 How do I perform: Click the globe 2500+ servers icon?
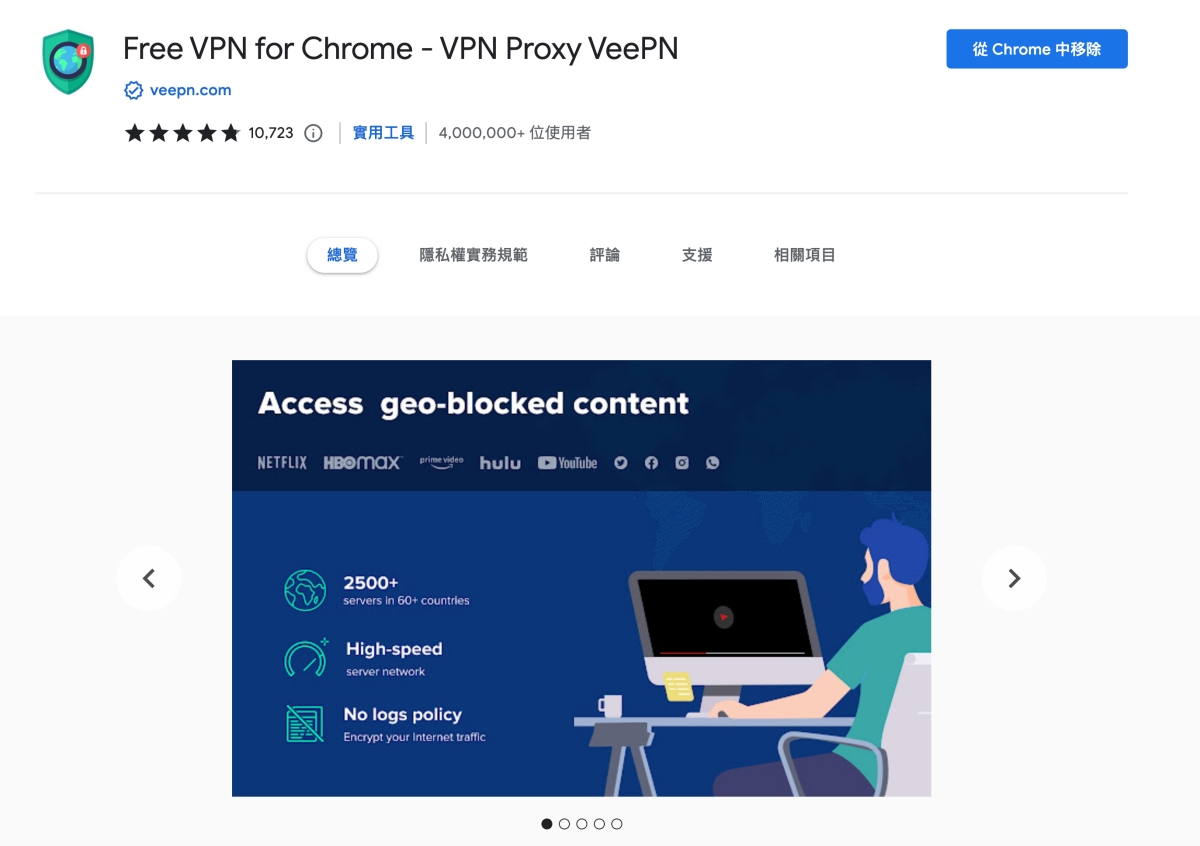tap(305, 590)
